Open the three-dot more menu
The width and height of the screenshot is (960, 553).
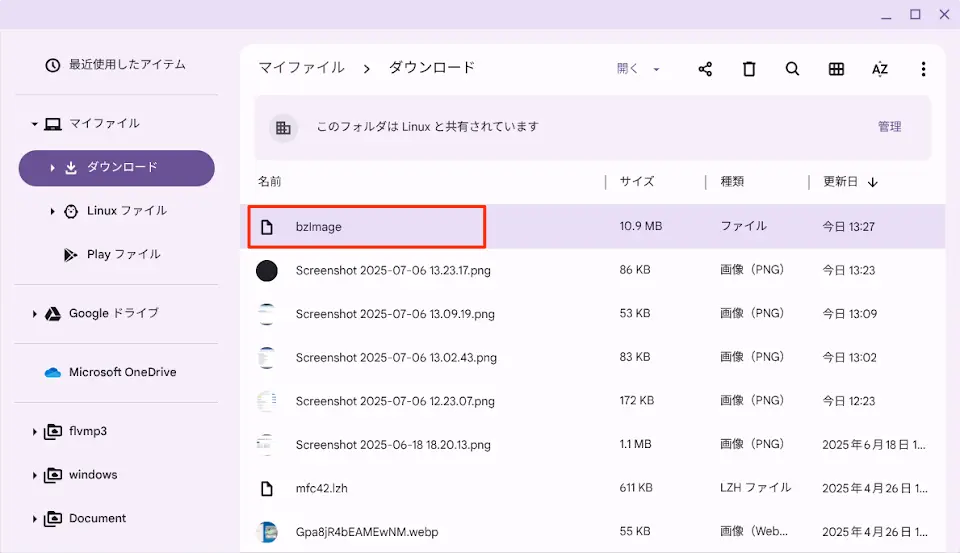(923, 69)
